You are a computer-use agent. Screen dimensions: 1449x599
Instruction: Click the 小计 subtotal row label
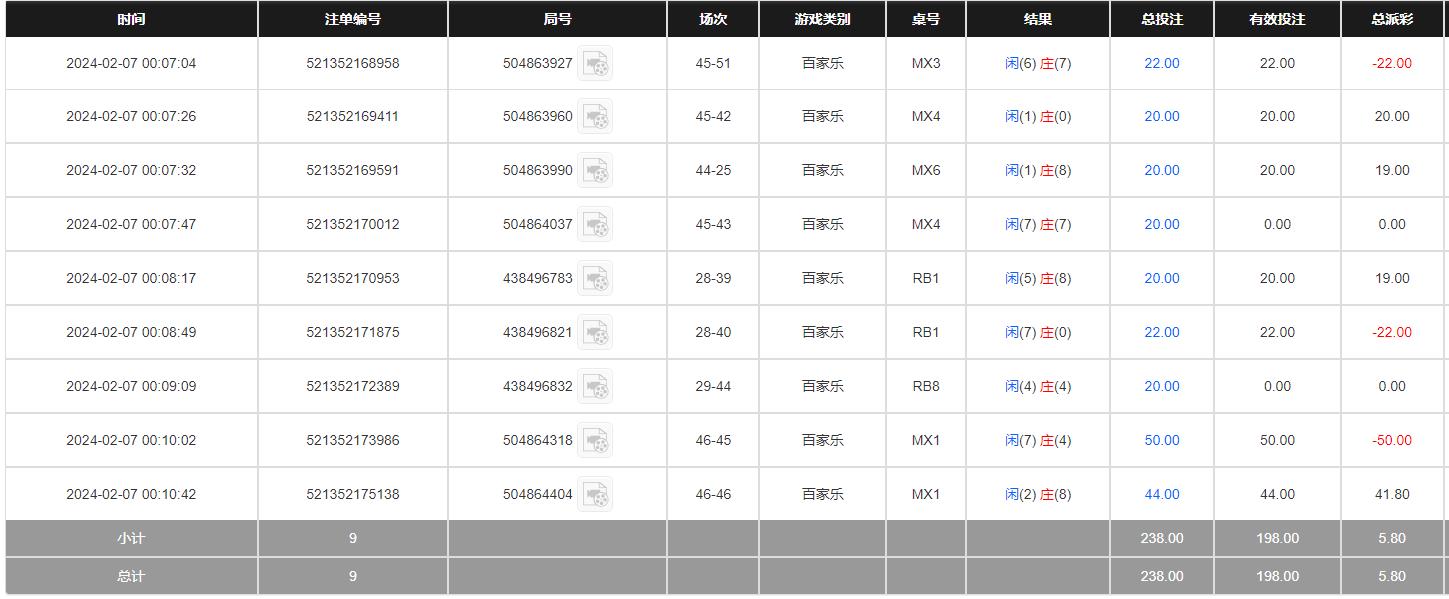[x=131, y=538]
